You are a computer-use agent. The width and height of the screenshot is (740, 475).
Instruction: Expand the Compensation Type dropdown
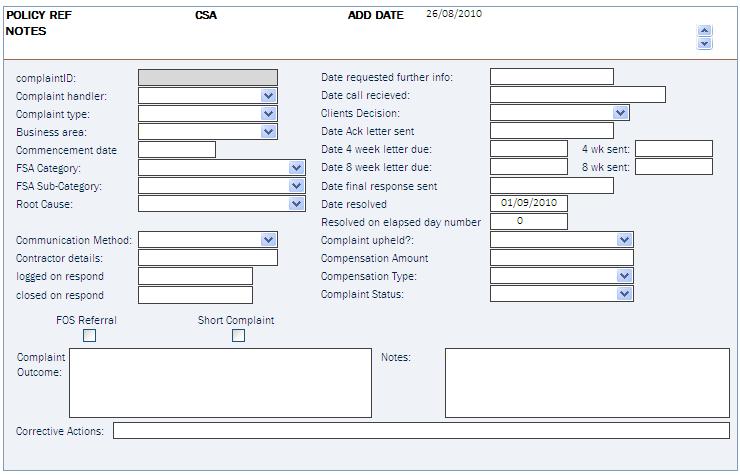point(624,275)
